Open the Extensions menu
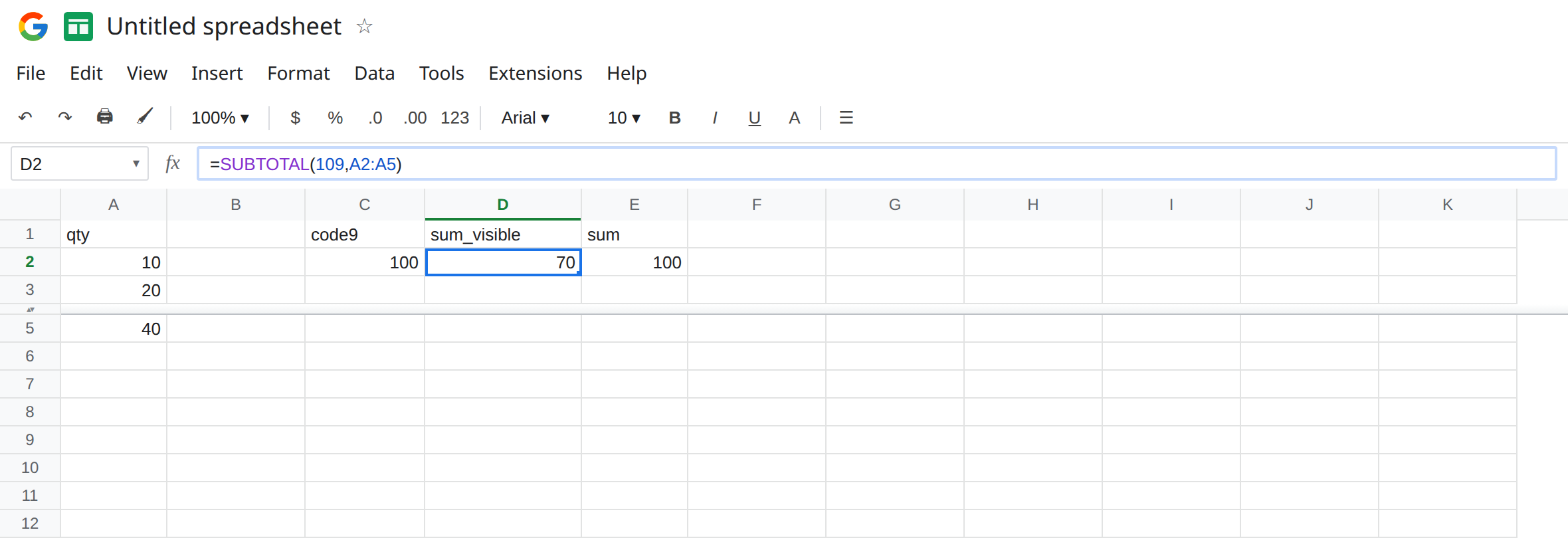The image size is (1568, 546). 536,73
